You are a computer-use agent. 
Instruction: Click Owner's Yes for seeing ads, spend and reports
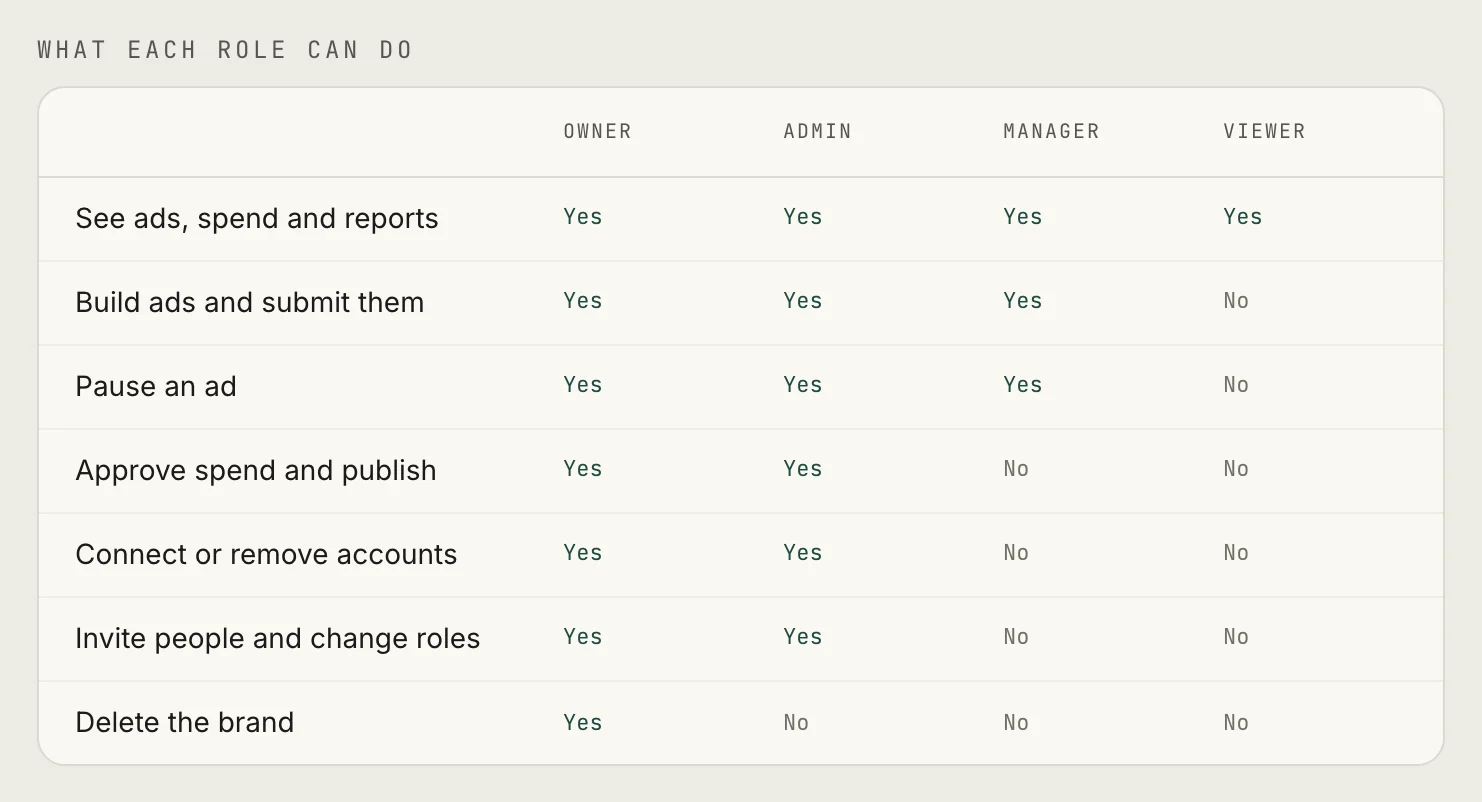583,217
